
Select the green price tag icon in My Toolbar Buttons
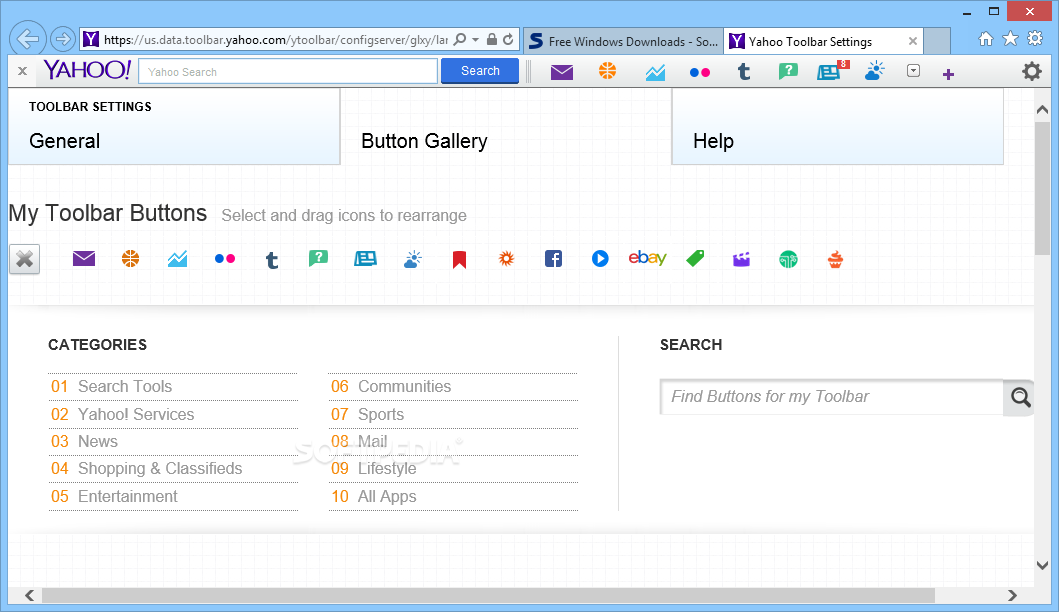point(695,259)
